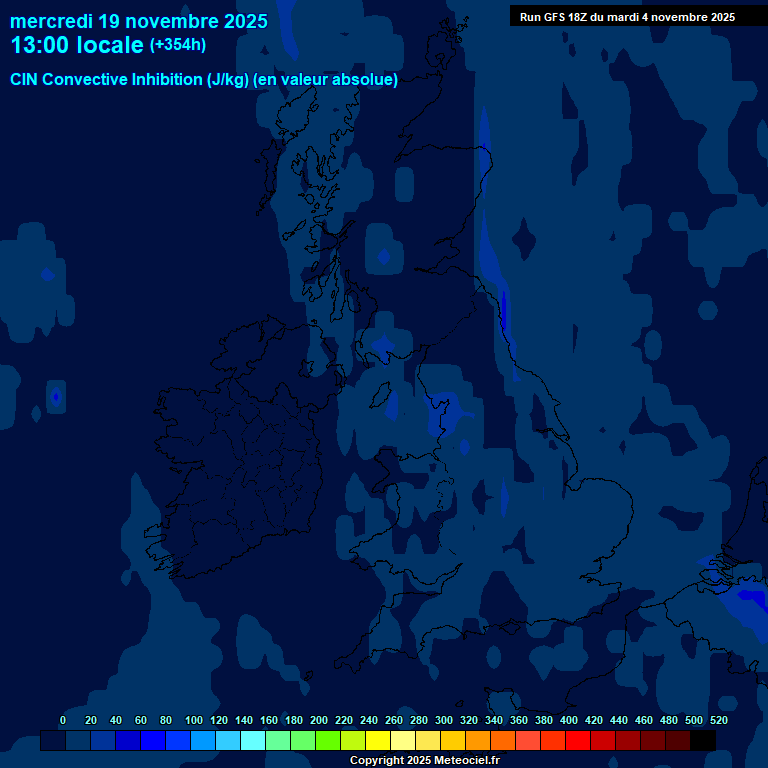768x768 pixels.
Task: Click the '(+354h)' forecast offset text
Action: pos(177,45)
